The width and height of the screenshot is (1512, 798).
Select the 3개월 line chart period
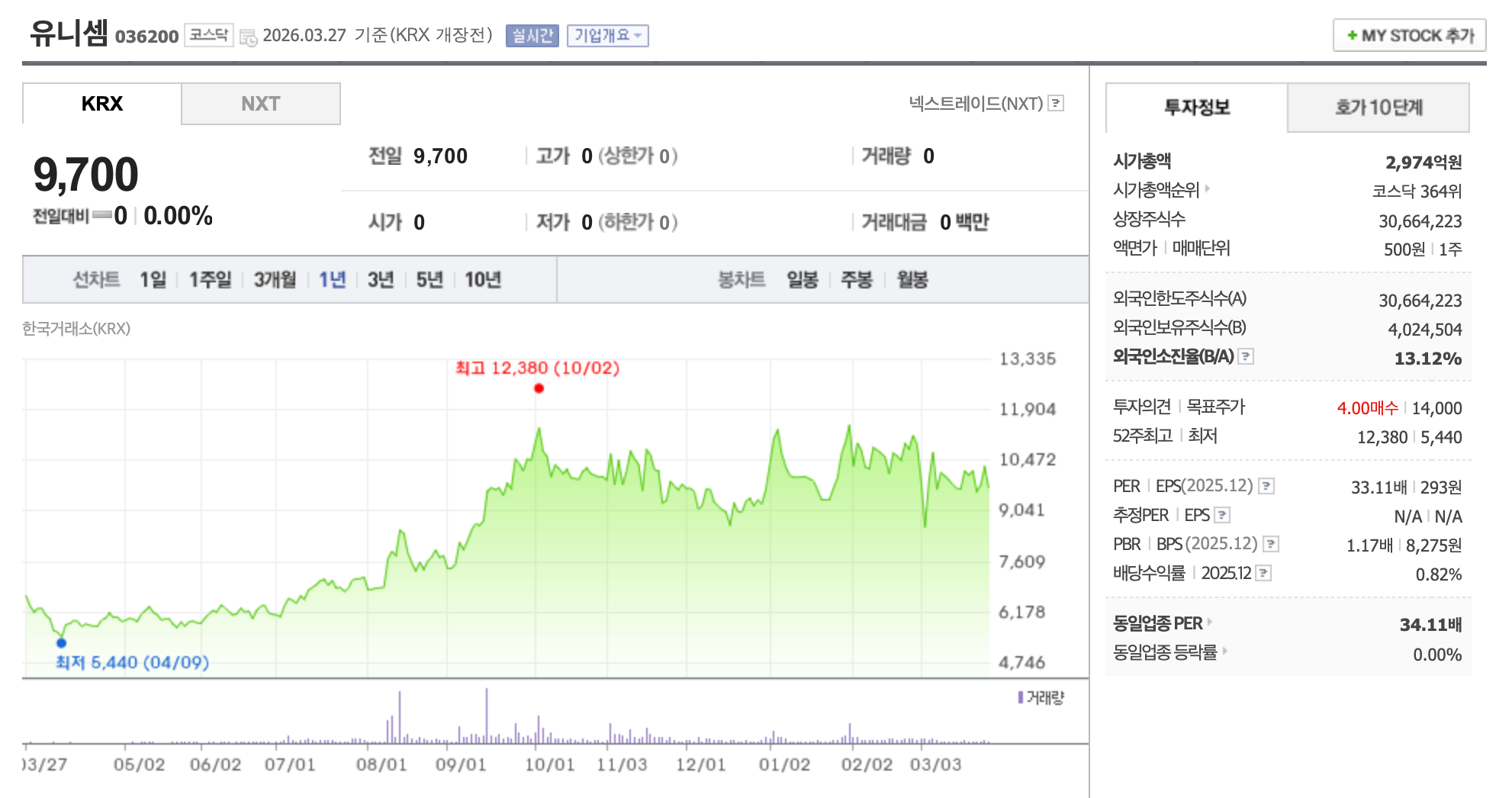click(x=275, y=280)
